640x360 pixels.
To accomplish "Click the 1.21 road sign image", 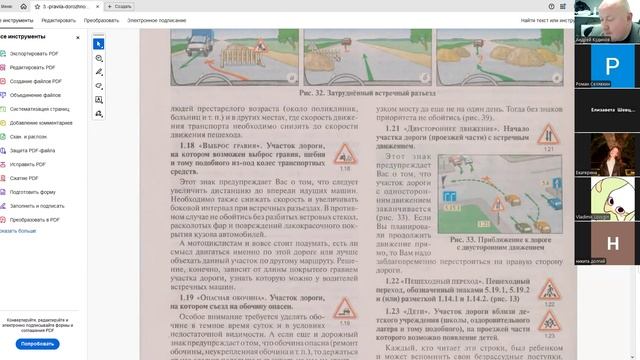I will point(548,134).
